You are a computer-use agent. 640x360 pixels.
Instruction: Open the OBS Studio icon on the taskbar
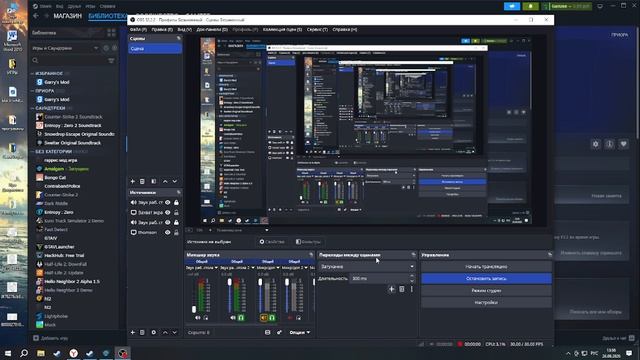click(x=122, y=353)
